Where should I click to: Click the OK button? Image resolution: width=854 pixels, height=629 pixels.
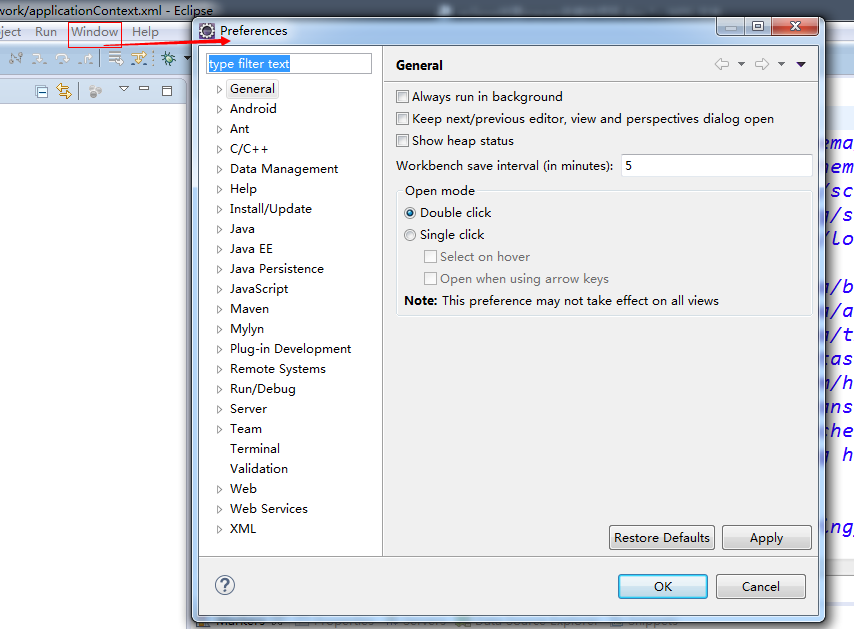[663, 587]
